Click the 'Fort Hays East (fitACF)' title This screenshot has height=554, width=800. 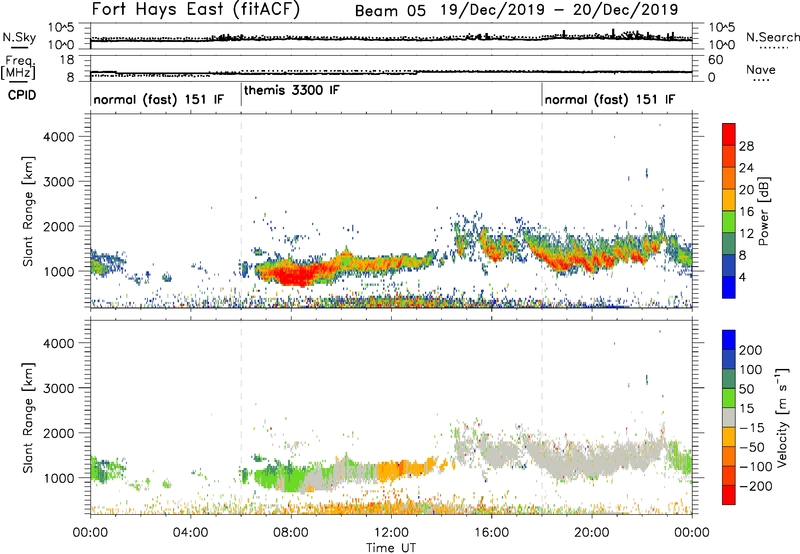196,9
